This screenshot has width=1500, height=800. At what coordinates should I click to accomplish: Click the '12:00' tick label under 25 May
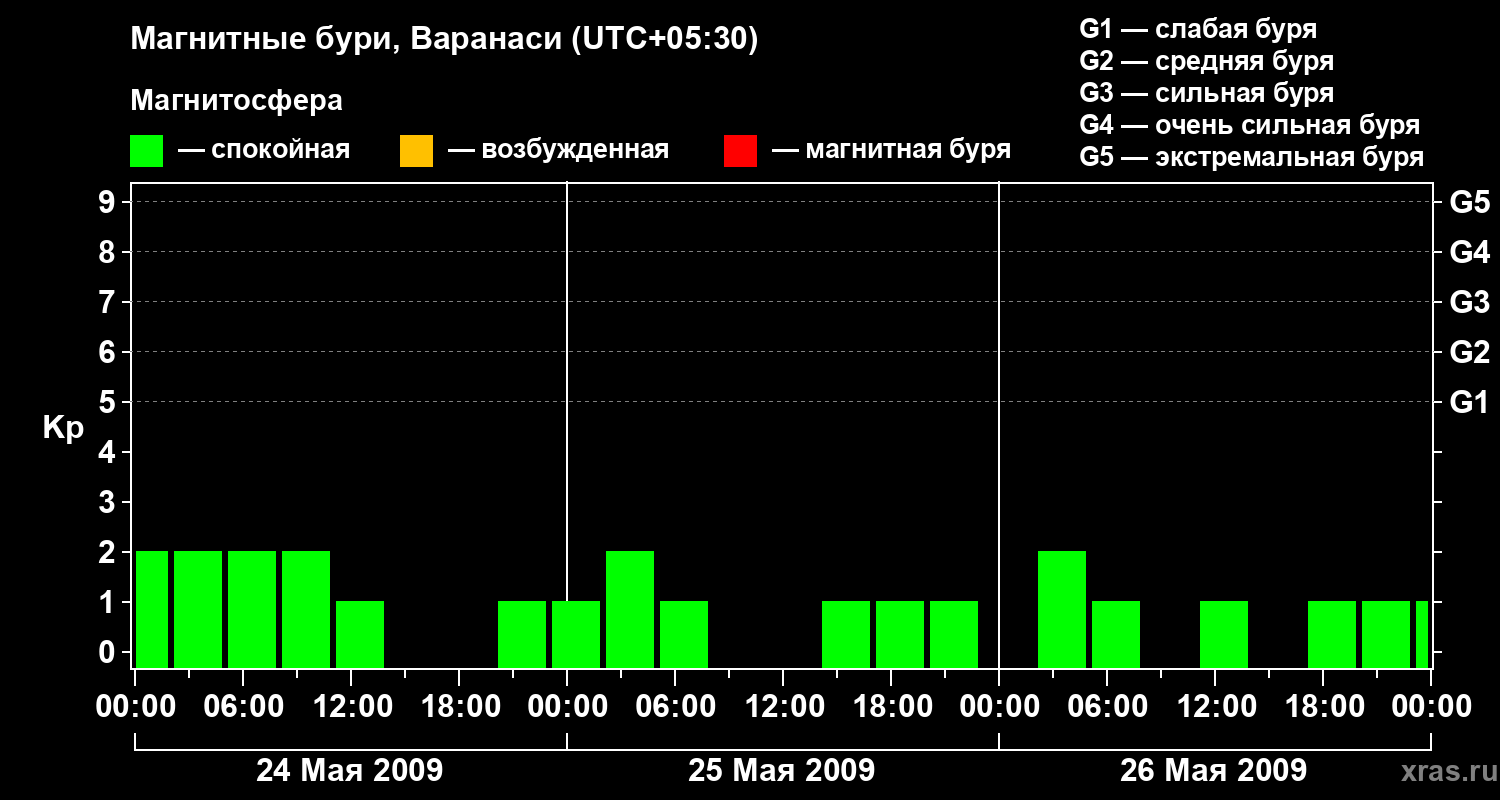pos(782,707)
